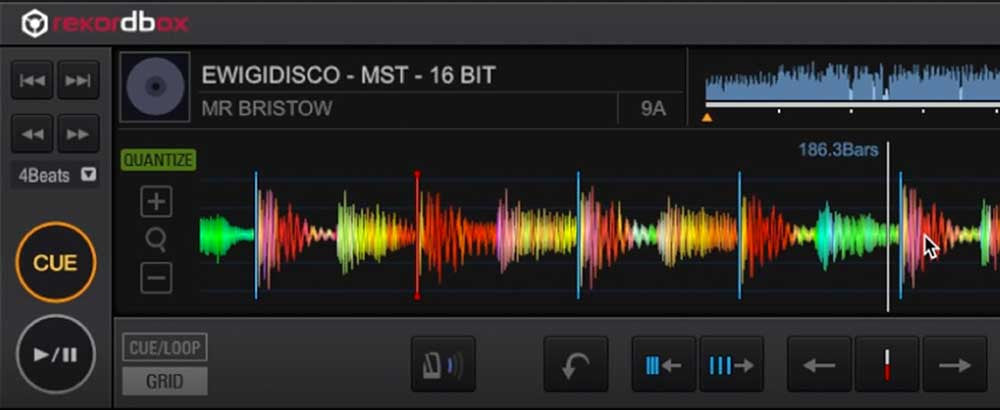
Task: Toggle the QUANTIZE option
Action: (x=158, y=160)
